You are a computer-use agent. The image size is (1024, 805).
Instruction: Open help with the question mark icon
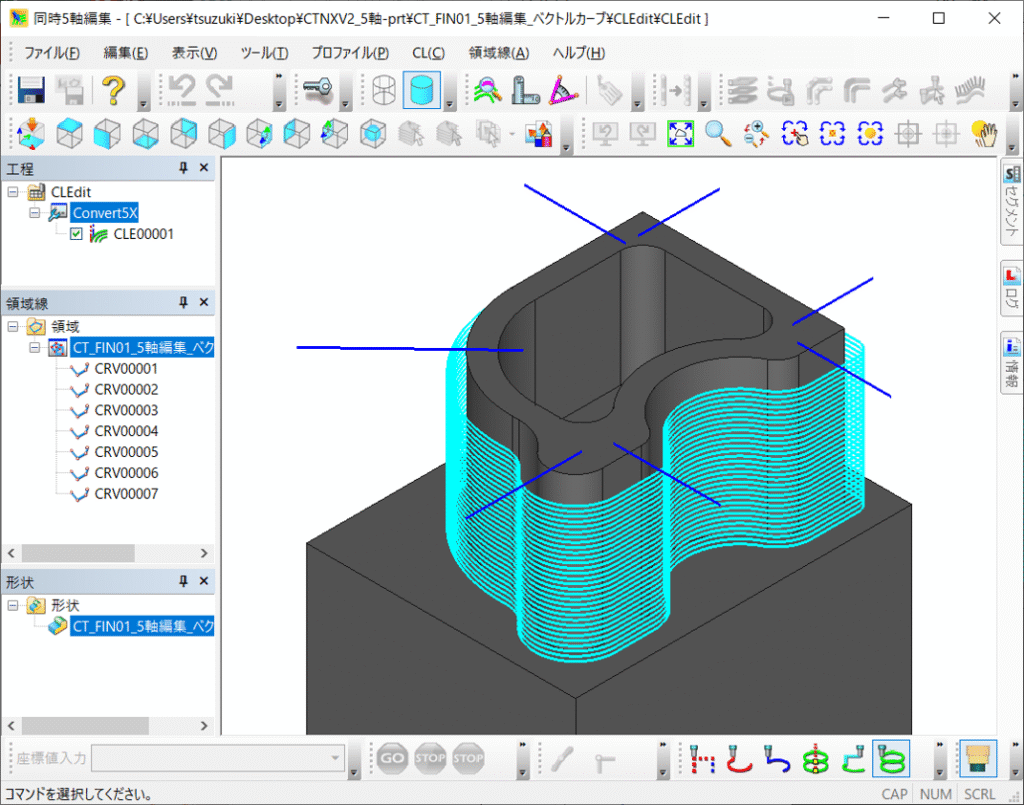pos(113,91)
